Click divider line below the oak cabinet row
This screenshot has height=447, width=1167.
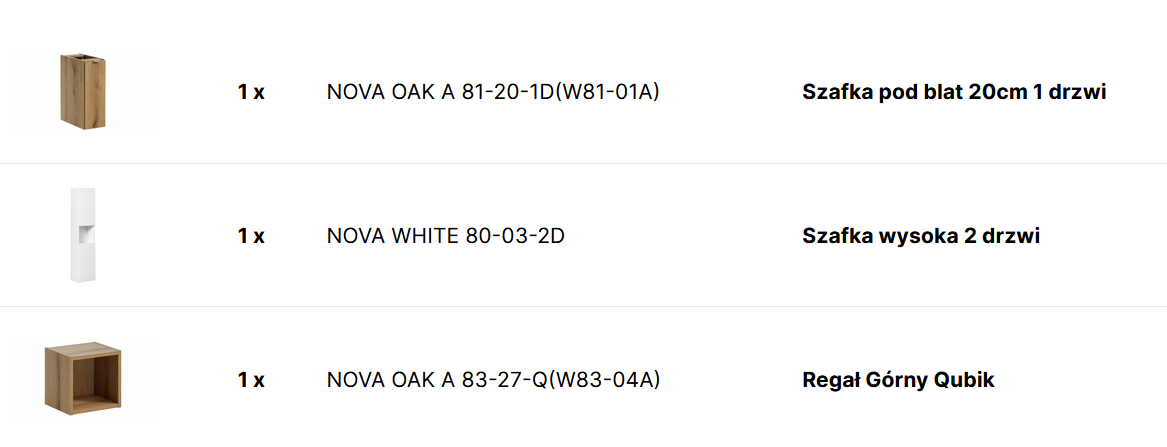click(x=583, y=163)
